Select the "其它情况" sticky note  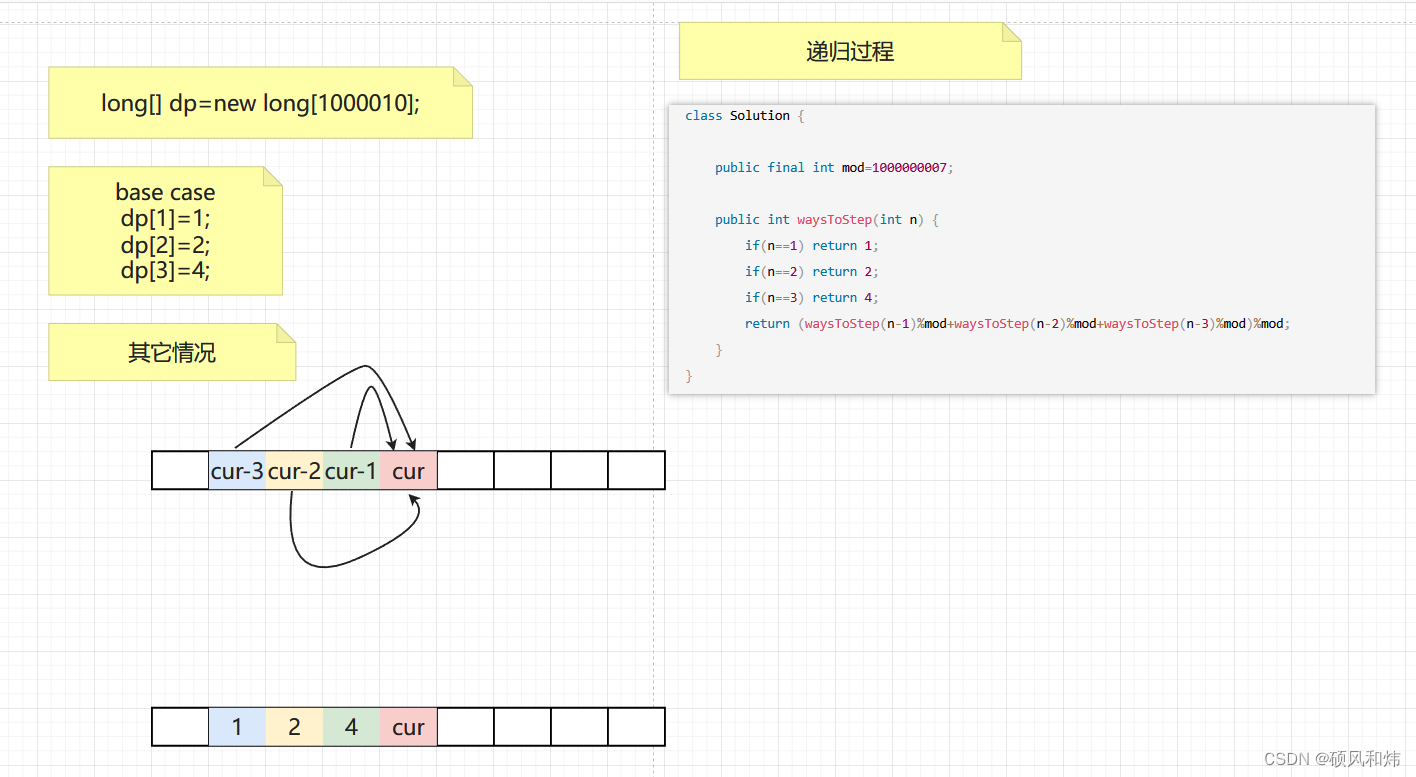(172, 352)
